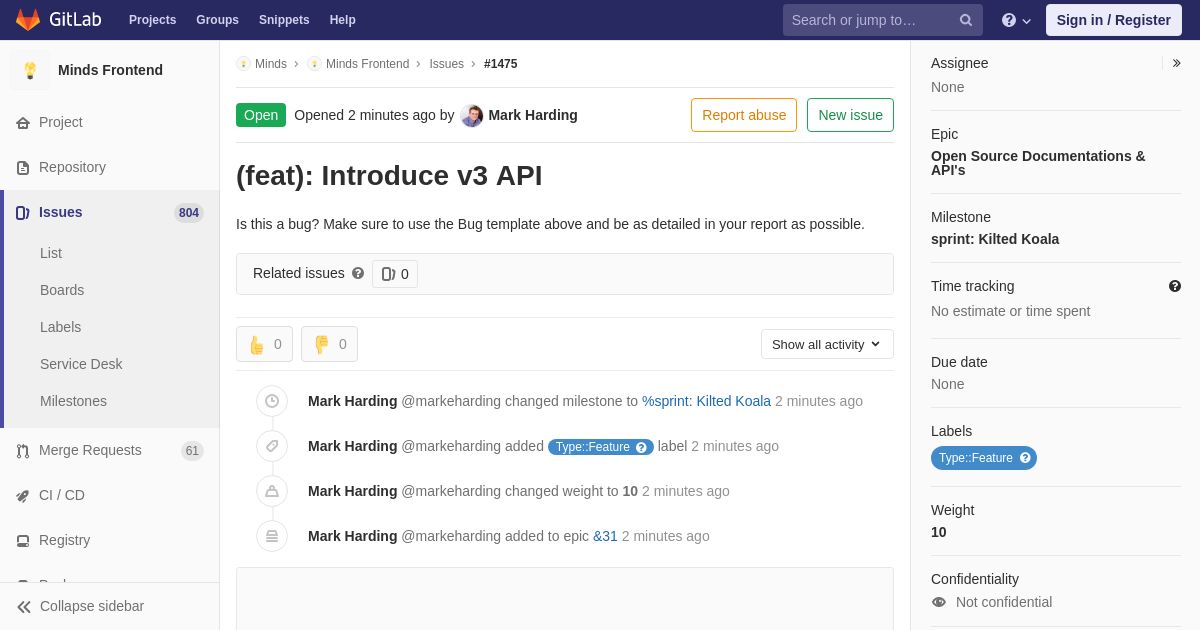Click the search magnifier icon
This screenshot has width=1200, height=630.
tap(965, 20)
